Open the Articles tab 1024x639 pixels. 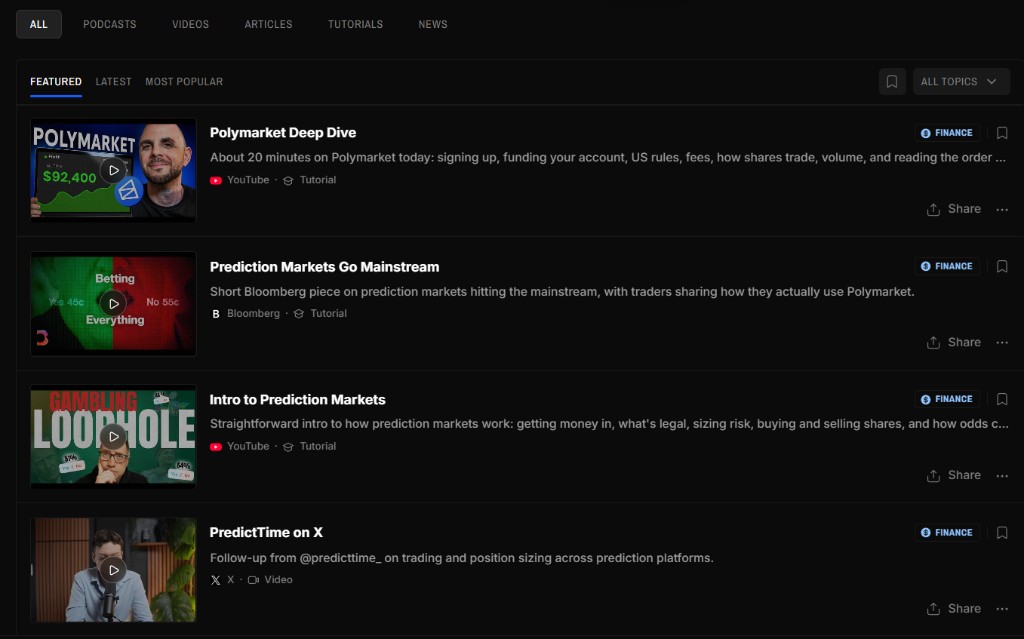(268, 24)
